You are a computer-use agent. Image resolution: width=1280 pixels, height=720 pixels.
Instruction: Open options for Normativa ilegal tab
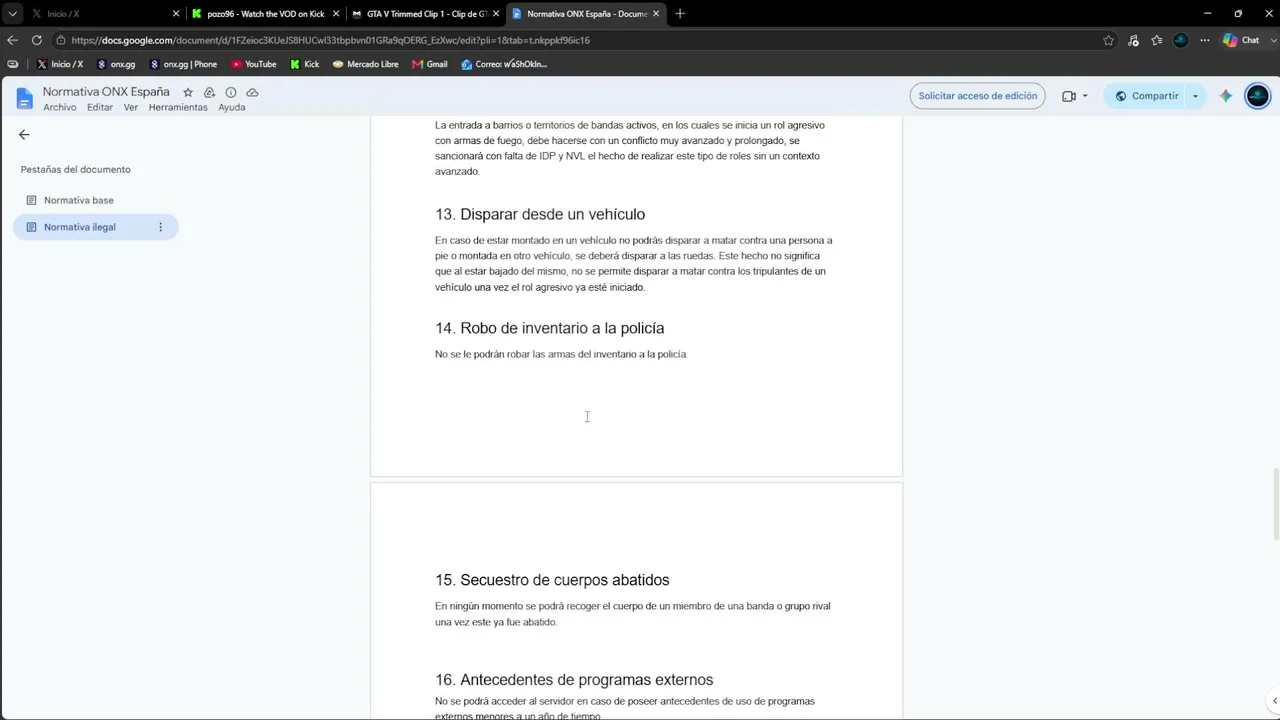[160, 227]
